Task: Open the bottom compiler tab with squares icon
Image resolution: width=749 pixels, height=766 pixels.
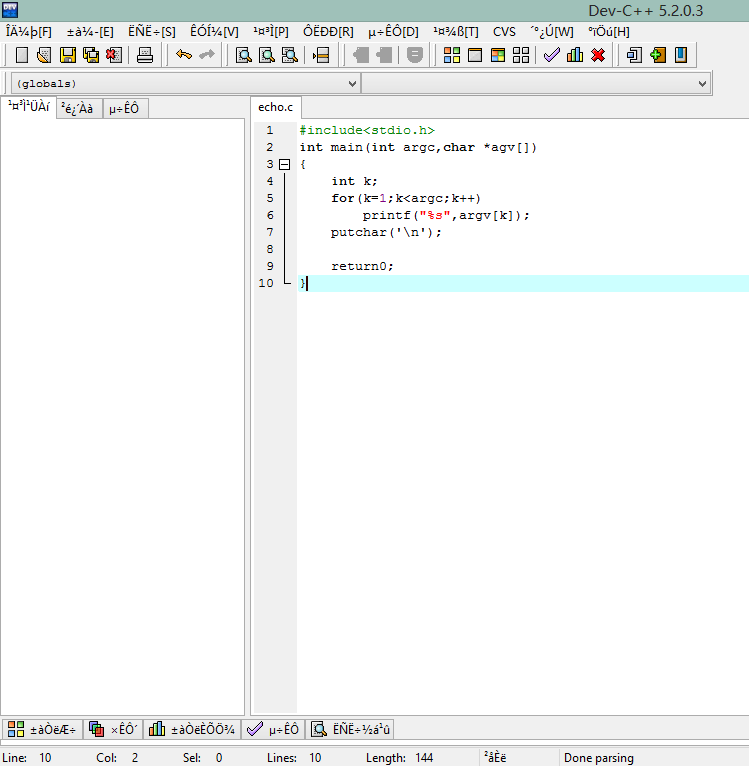Action: point(42,729)
